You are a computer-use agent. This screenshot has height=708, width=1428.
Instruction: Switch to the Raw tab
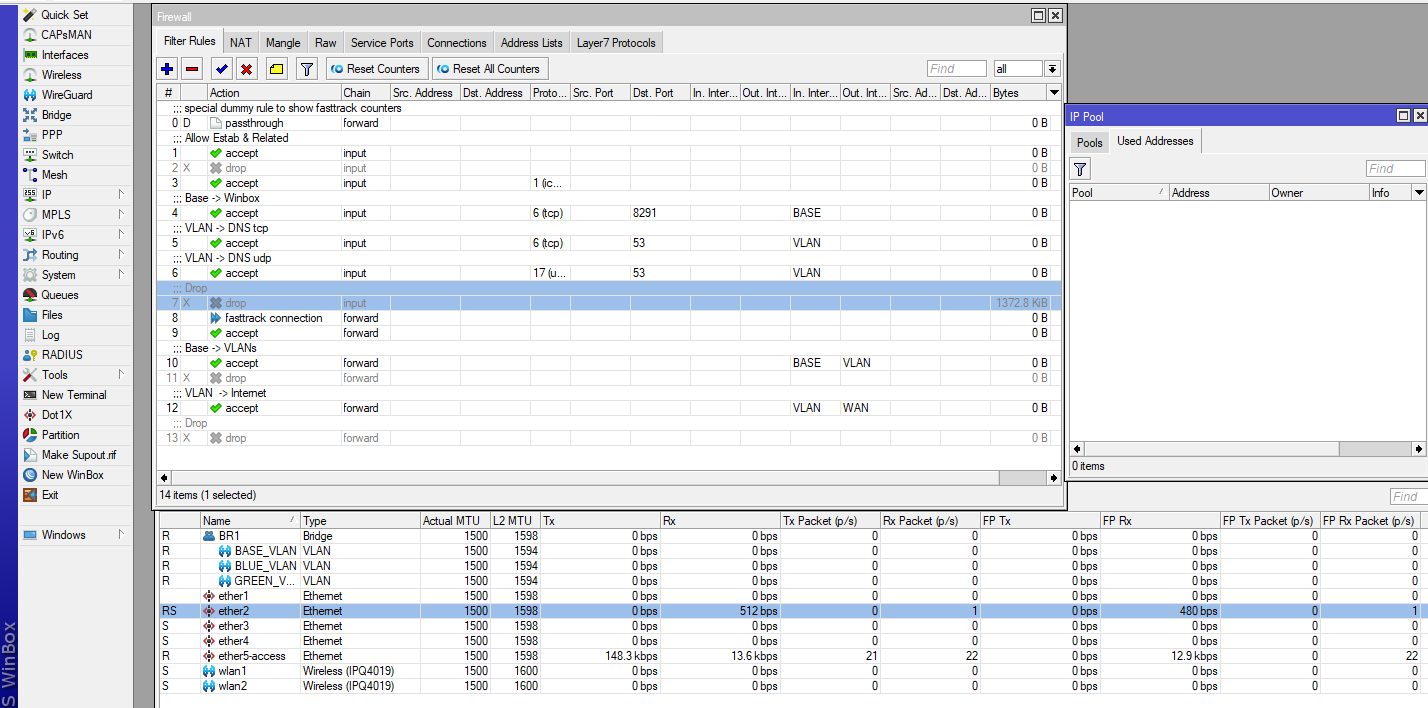(325, 43)
